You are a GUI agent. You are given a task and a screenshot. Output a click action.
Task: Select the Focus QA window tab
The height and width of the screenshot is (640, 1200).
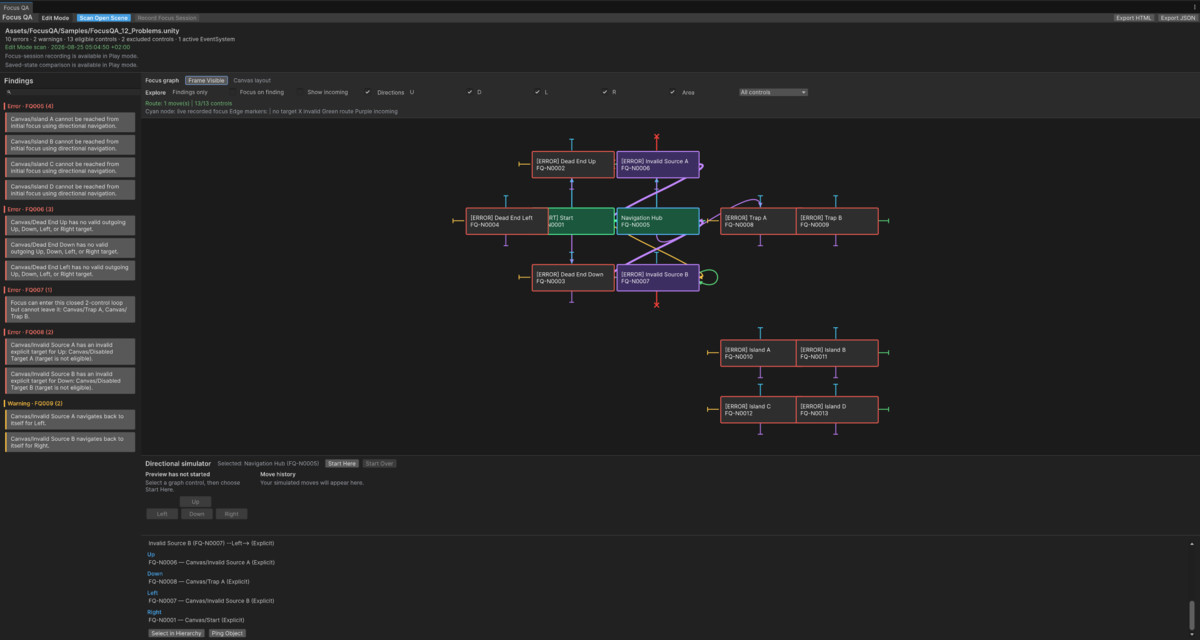coord(17,7)
